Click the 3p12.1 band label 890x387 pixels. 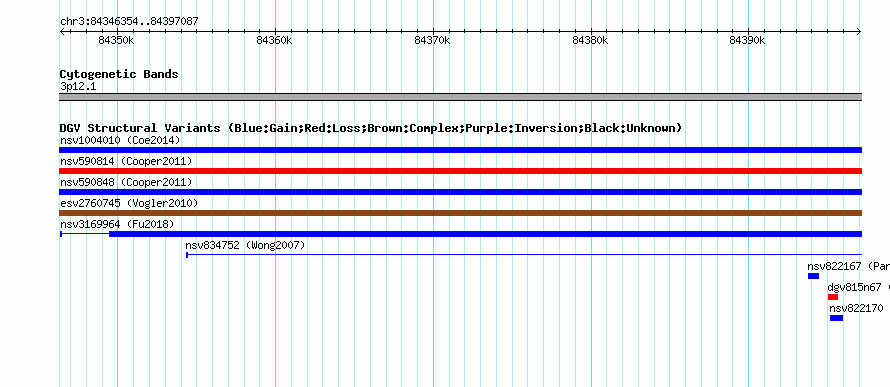(78, 86)
